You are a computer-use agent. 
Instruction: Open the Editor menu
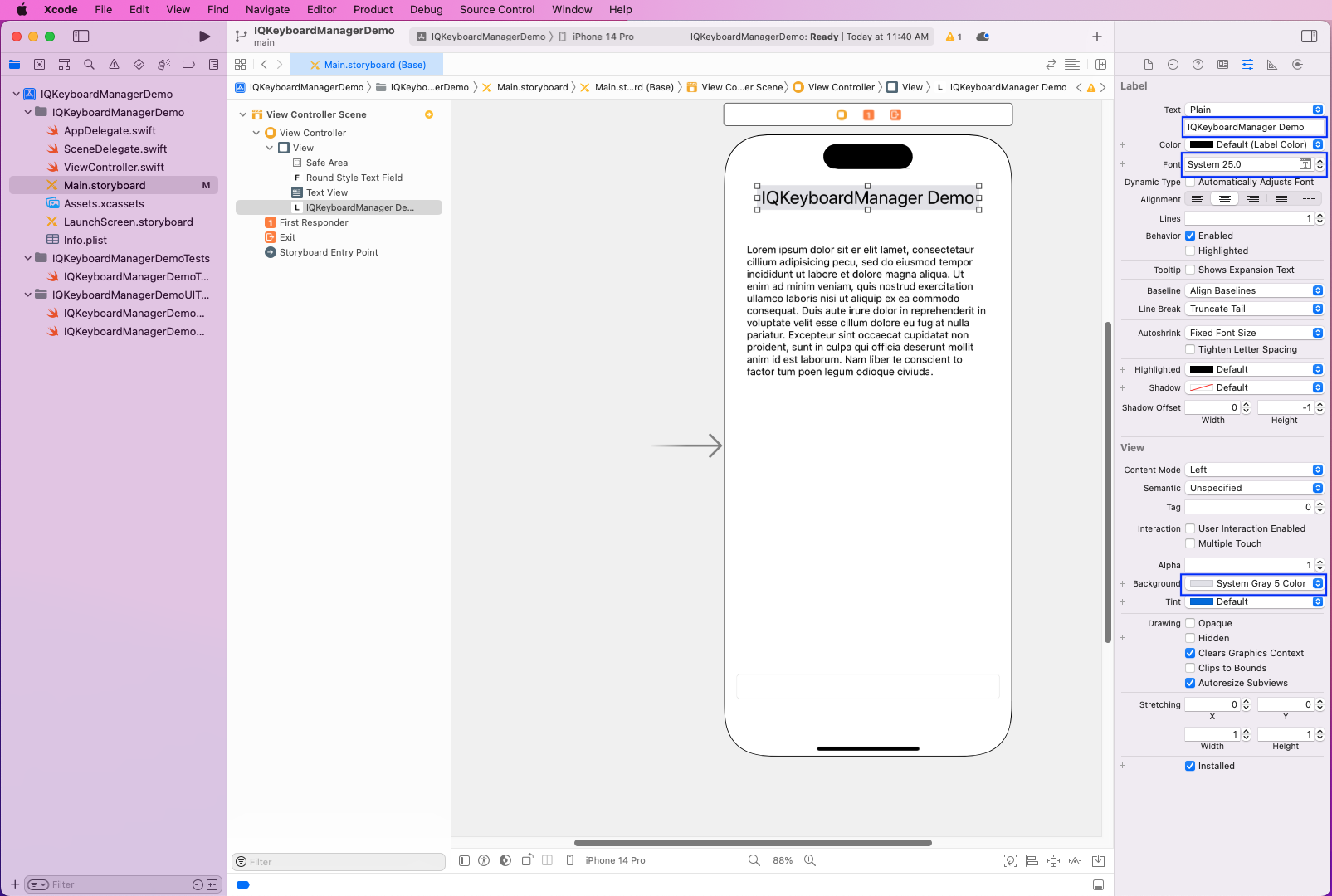click(x=321, y=10)
